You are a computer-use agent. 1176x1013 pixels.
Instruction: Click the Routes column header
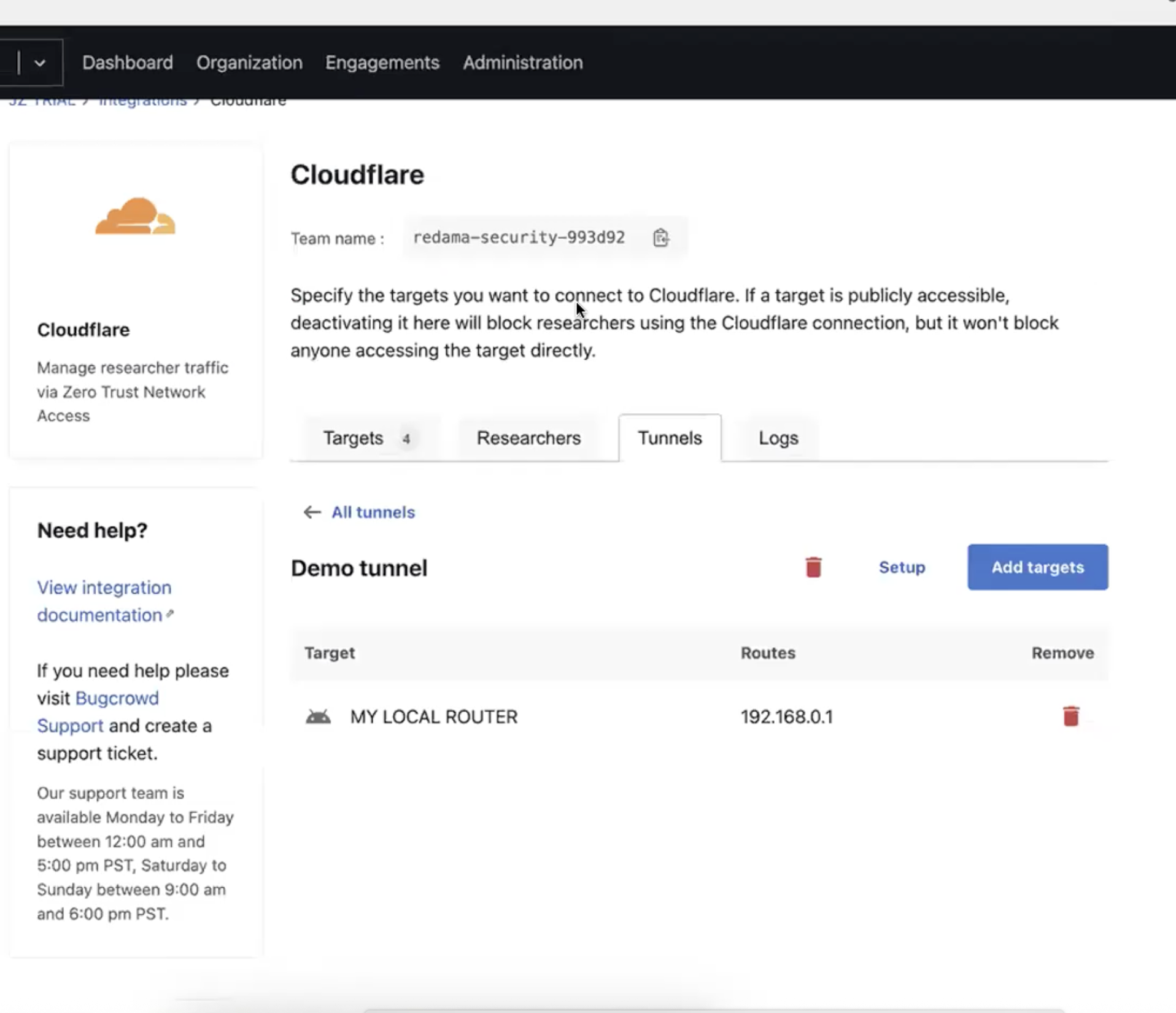[x=767, y=653]
